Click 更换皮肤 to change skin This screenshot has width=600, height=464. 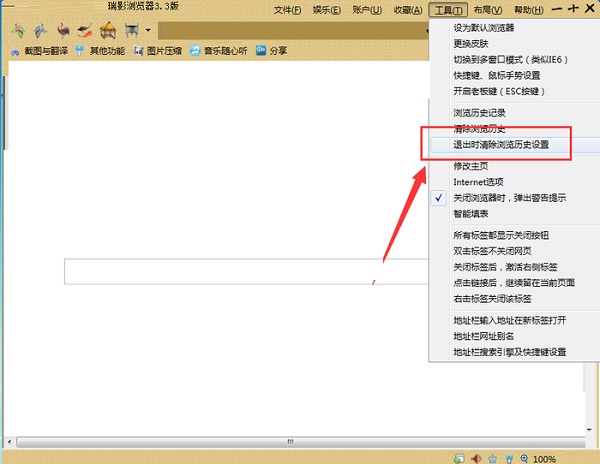tap(473, 43)
